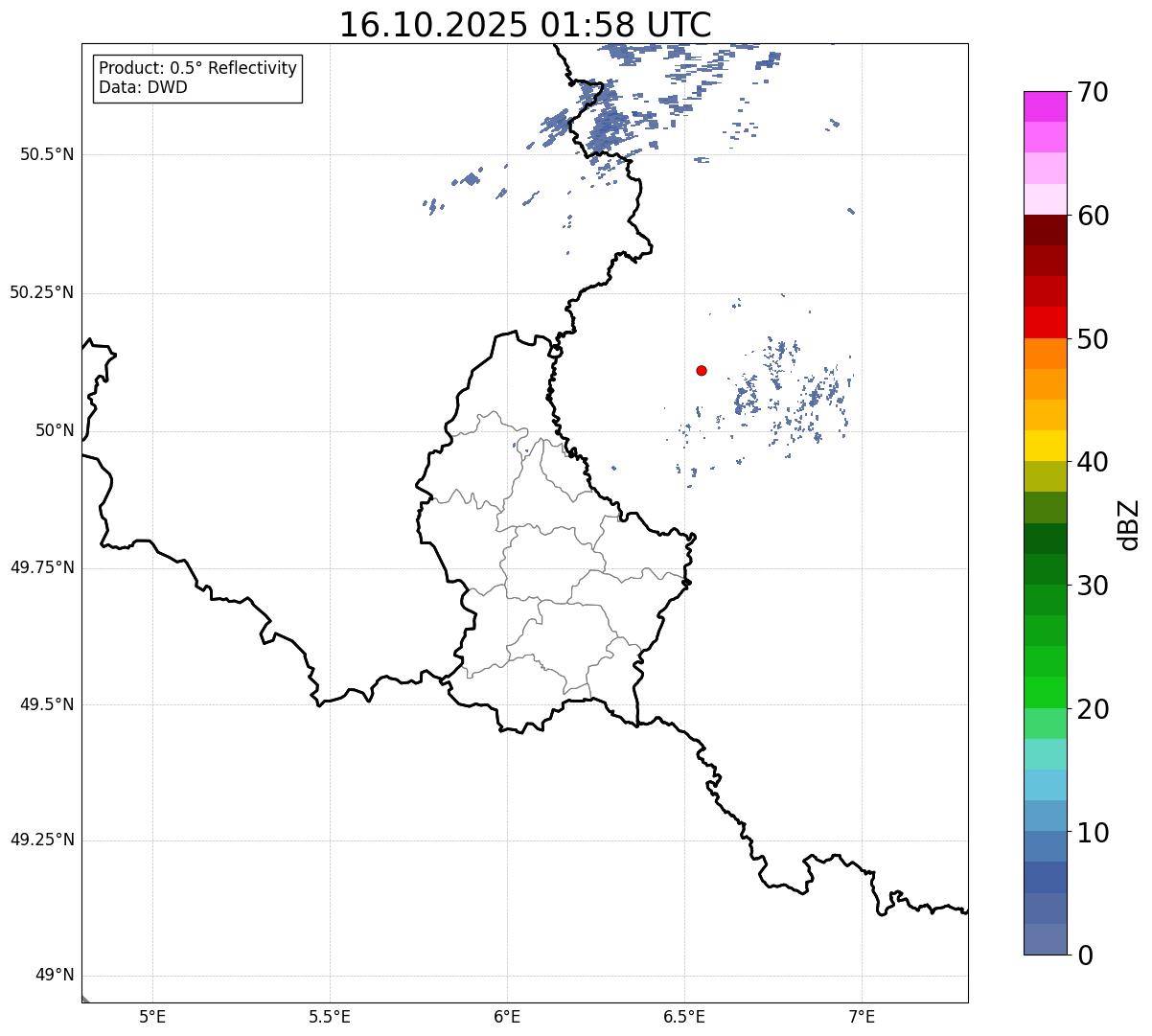Viewport: 1152px width, 1036px height.
Task: Click the "Product: 0.5° Reflectivity" label
Action: tap(197, 69)
